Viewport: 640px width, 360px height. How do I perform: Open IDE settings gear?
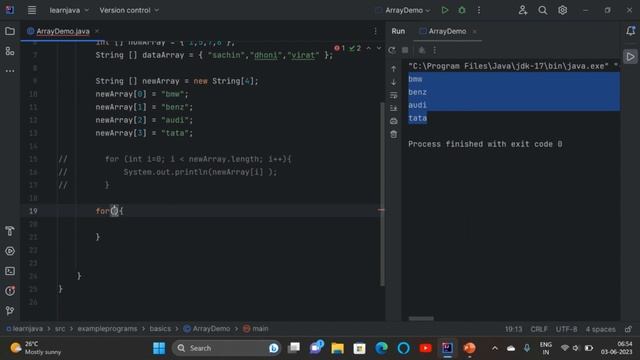coord(562,10)
